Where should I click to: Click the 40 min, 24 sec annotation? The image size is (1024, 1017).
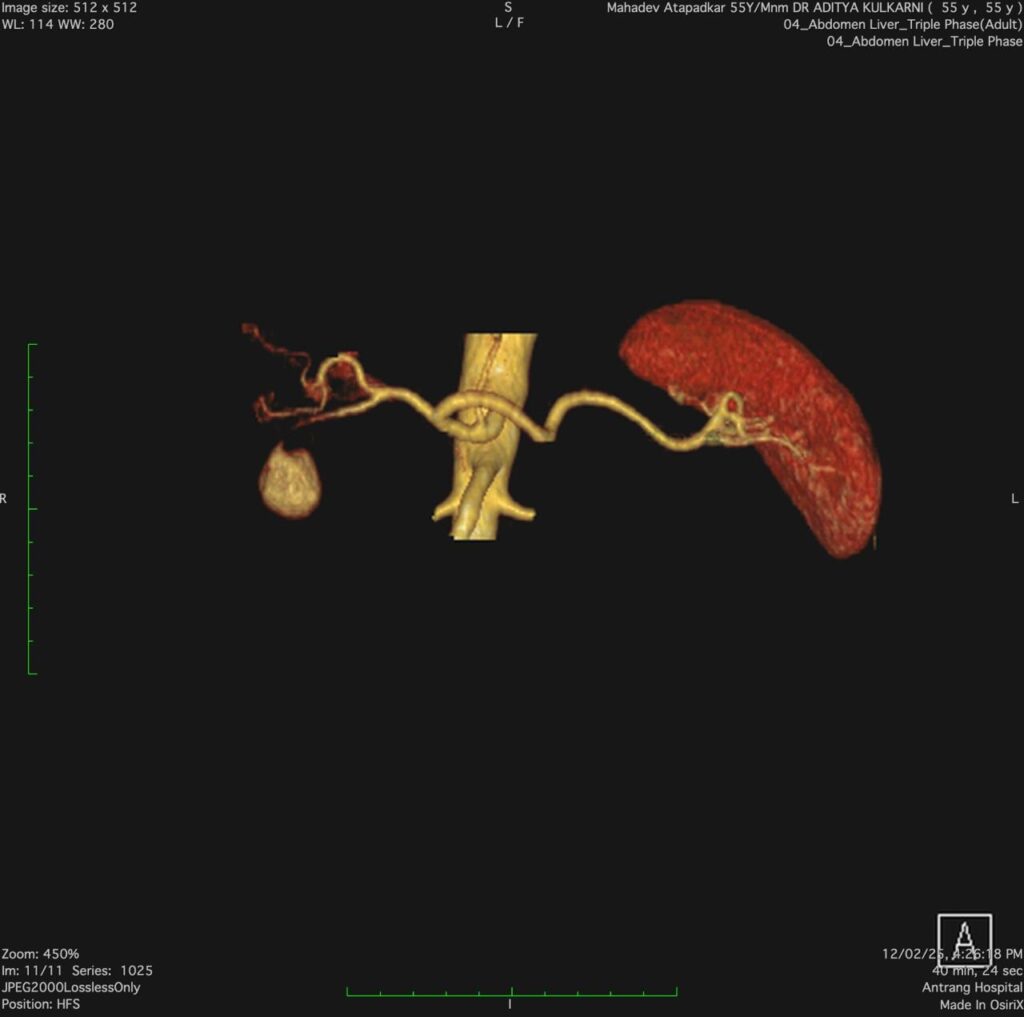(x=976, y=970)
